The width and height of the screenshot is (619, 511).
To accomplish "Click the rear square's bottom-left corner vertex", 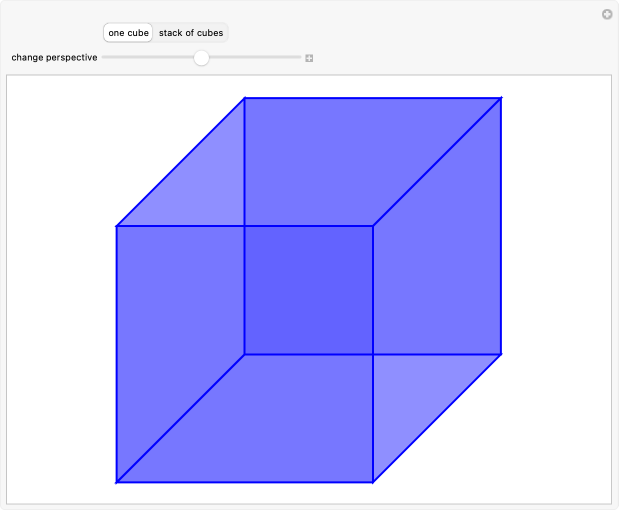I will coord(245,354).
